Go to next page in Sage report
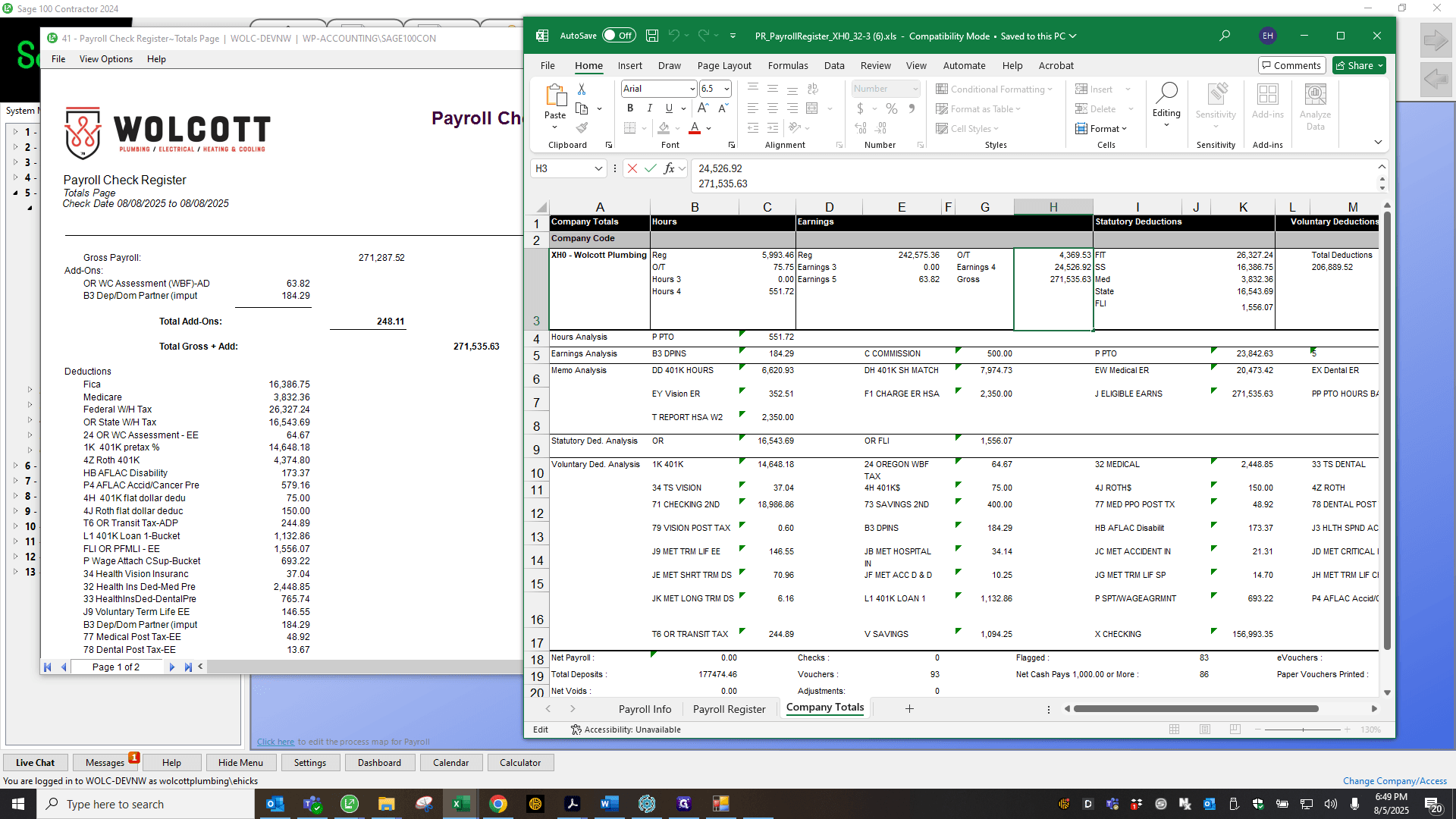This screenshot has width=1456, height=819. tap(172, 667)
